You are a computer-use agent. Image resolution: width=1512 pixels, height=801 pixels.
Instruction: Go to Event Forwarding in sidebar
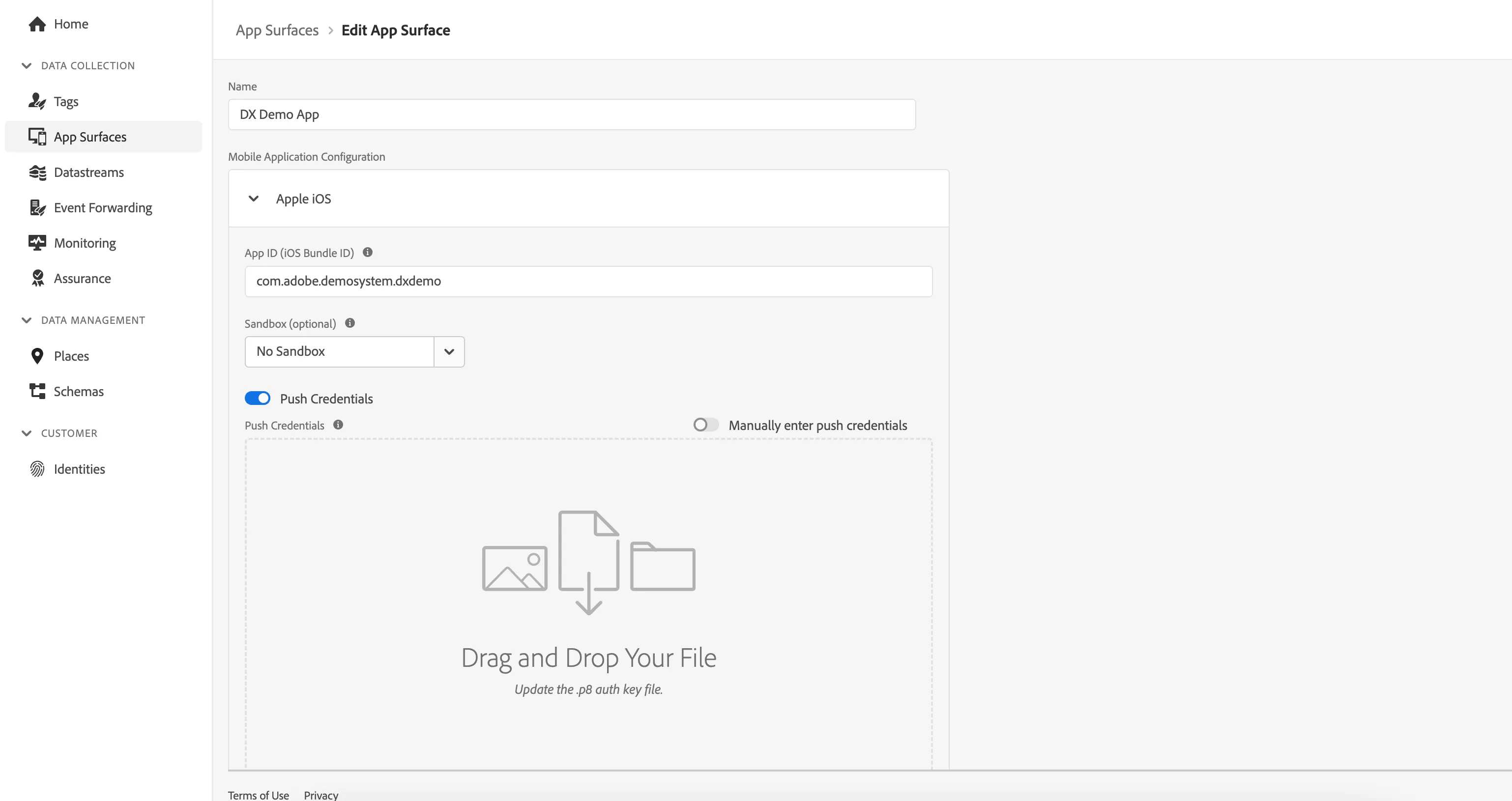(103, 208)
